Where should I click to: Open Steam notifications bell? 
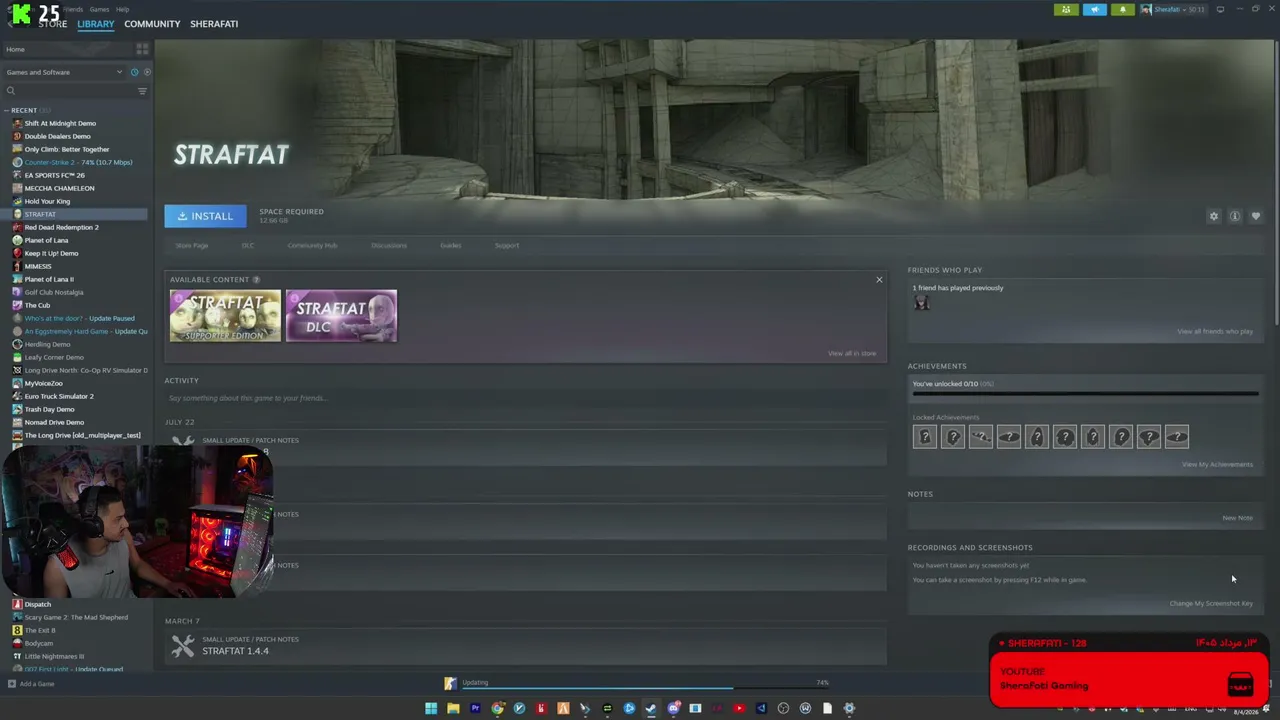click(1122, 9)
